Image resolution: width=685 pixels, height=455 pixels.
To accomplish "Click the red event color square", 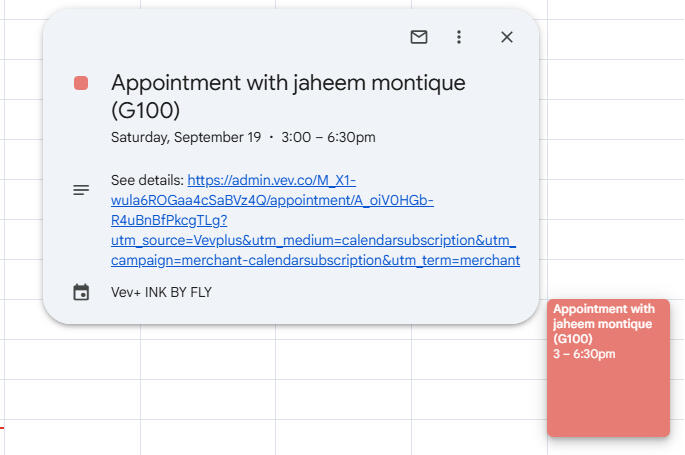I will (81, 83).
